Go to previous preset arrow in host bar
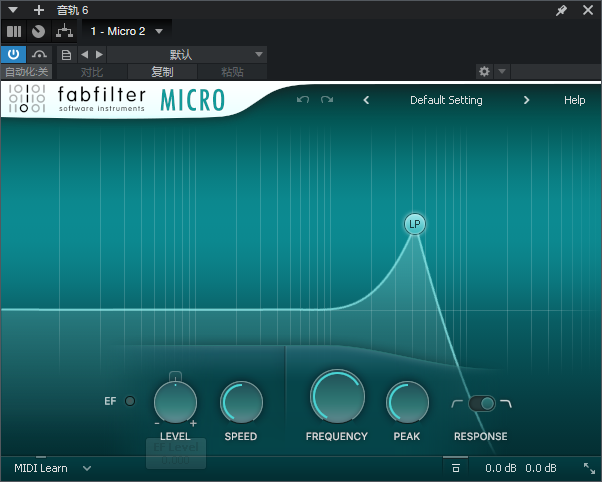The height and width of the screenshot is (482, 602). (x=85, y=55)
